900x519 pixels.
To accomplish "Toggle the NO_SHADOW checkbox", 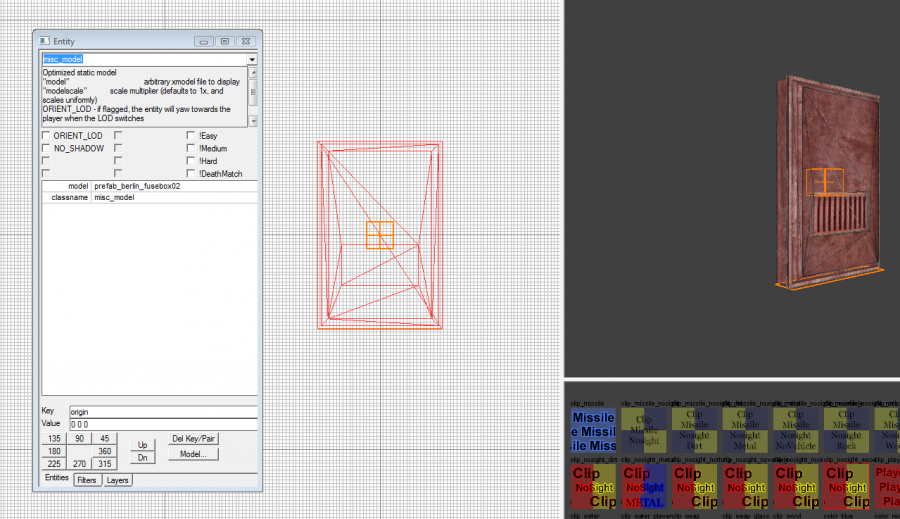I will coord(46,148).
